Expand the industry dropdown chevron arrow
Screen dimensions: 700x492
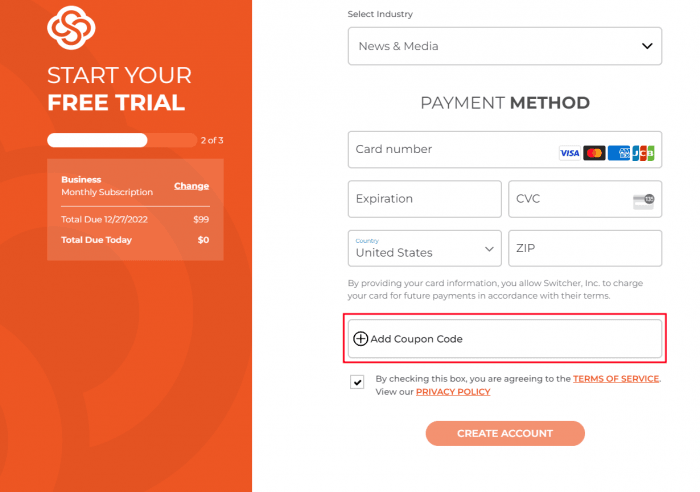[x=647, y=46]
